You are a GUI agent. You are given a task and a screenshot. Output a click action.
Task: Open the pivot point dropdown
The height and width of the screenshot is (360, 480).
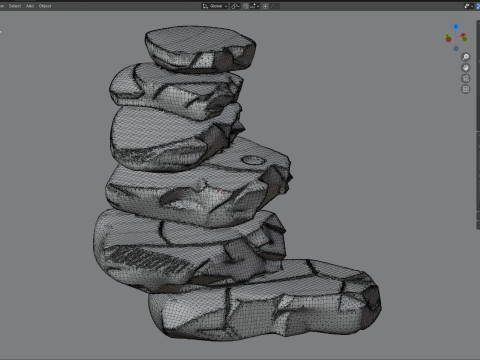tap(235, 6)
